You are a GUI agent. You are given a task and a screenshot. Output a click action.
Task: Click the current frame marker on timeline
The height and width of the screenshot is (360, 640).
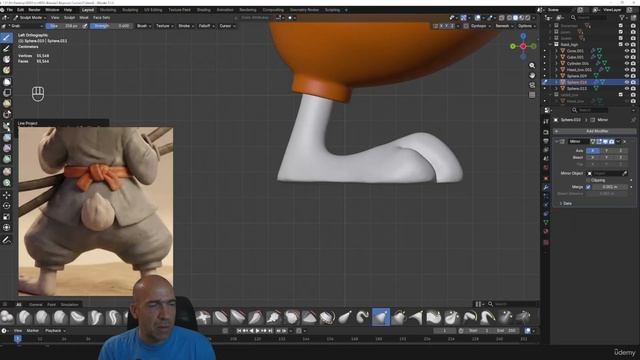[18, 339]
